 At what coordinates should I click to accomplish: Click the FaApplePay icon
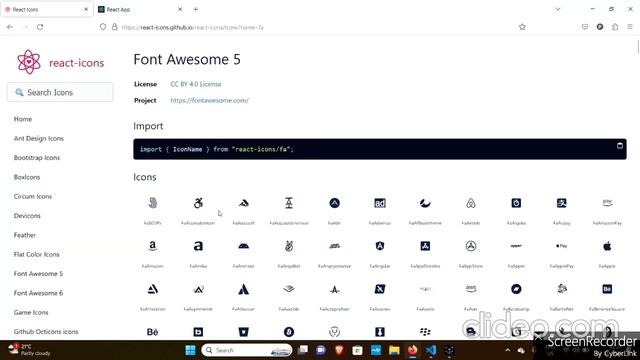click(562, 246)
